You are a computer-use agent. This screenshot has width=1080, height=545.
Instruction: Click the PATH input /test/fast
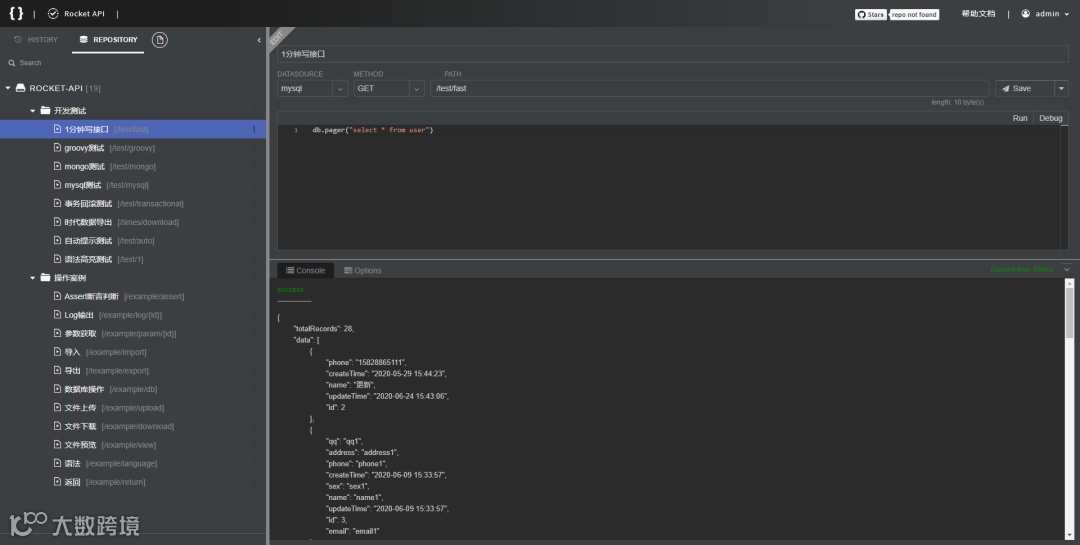pyautogui.click(x=709, y=88)
